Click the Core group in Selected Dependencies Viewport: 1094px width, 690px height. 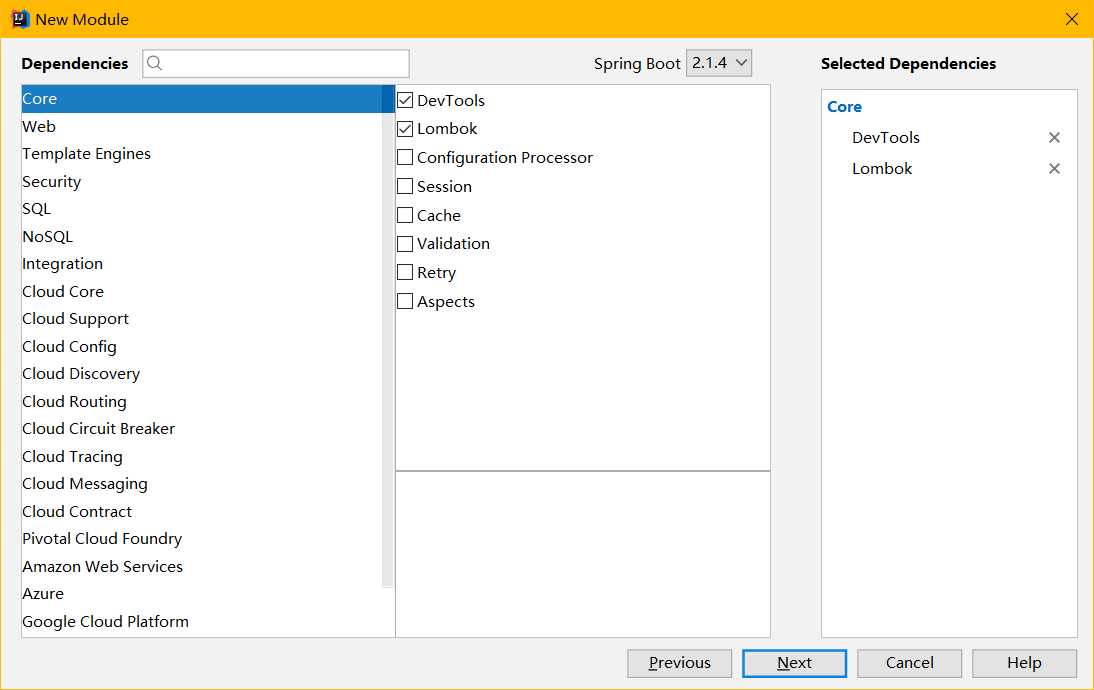click(844, 107)
